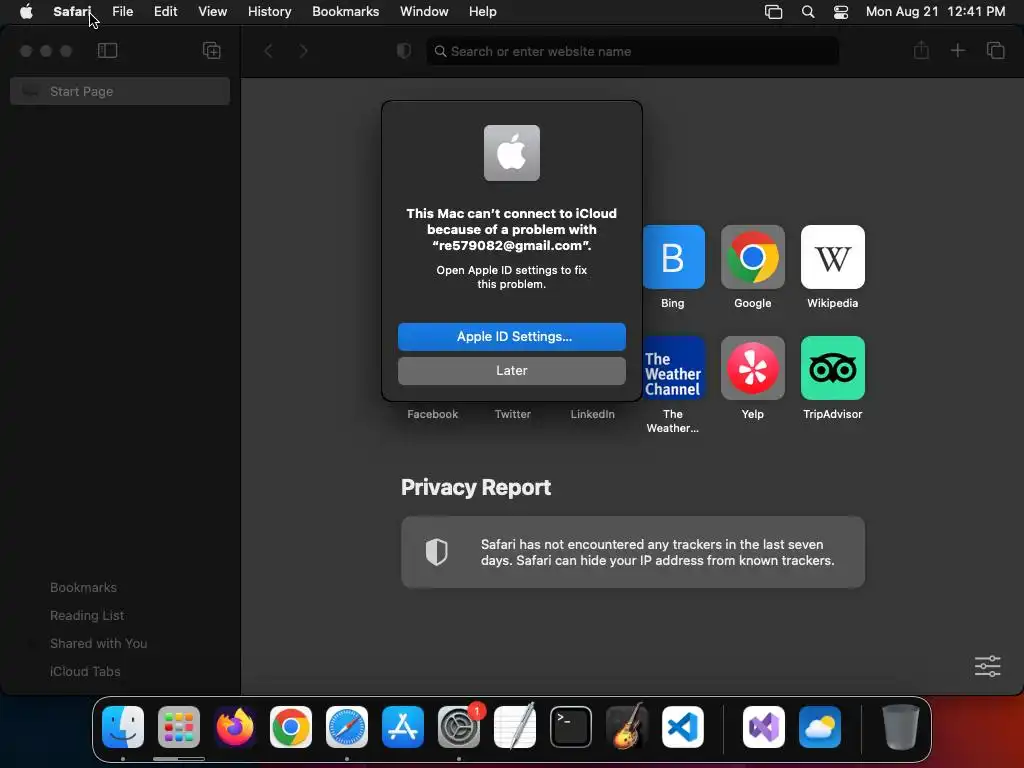This screenshot has height=768, width=1024.
Task: Open the LinkedIn favorite
Action: pyautogui.click(x=592, y=414)
